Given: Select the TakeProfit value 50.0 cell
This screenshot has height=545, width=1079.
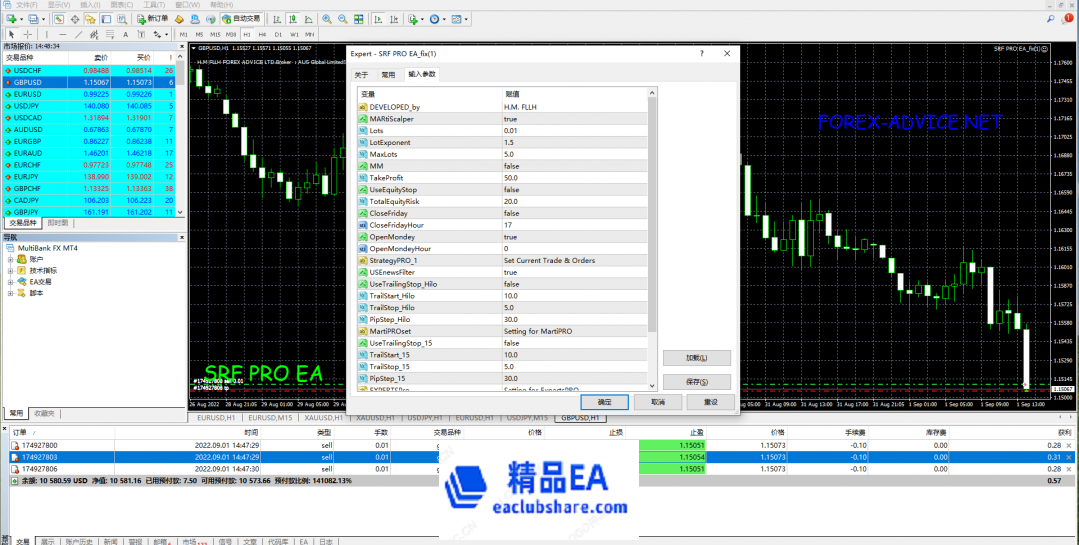Looking at the screenshot, I should pyautogui.click(x=575, y=178).
